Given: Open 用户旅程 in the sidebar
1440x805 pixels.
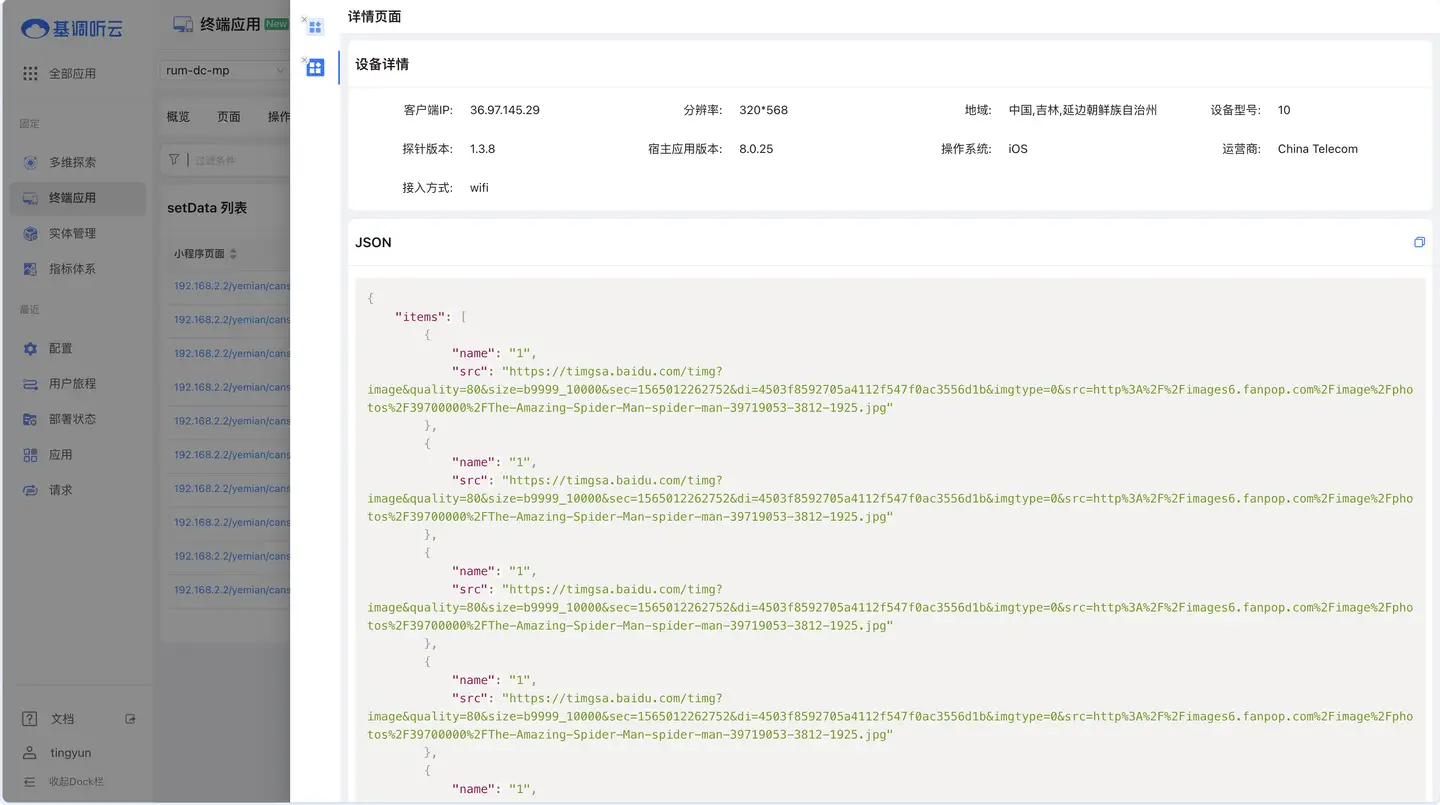Looking at the screenshot, I should 72,384.
